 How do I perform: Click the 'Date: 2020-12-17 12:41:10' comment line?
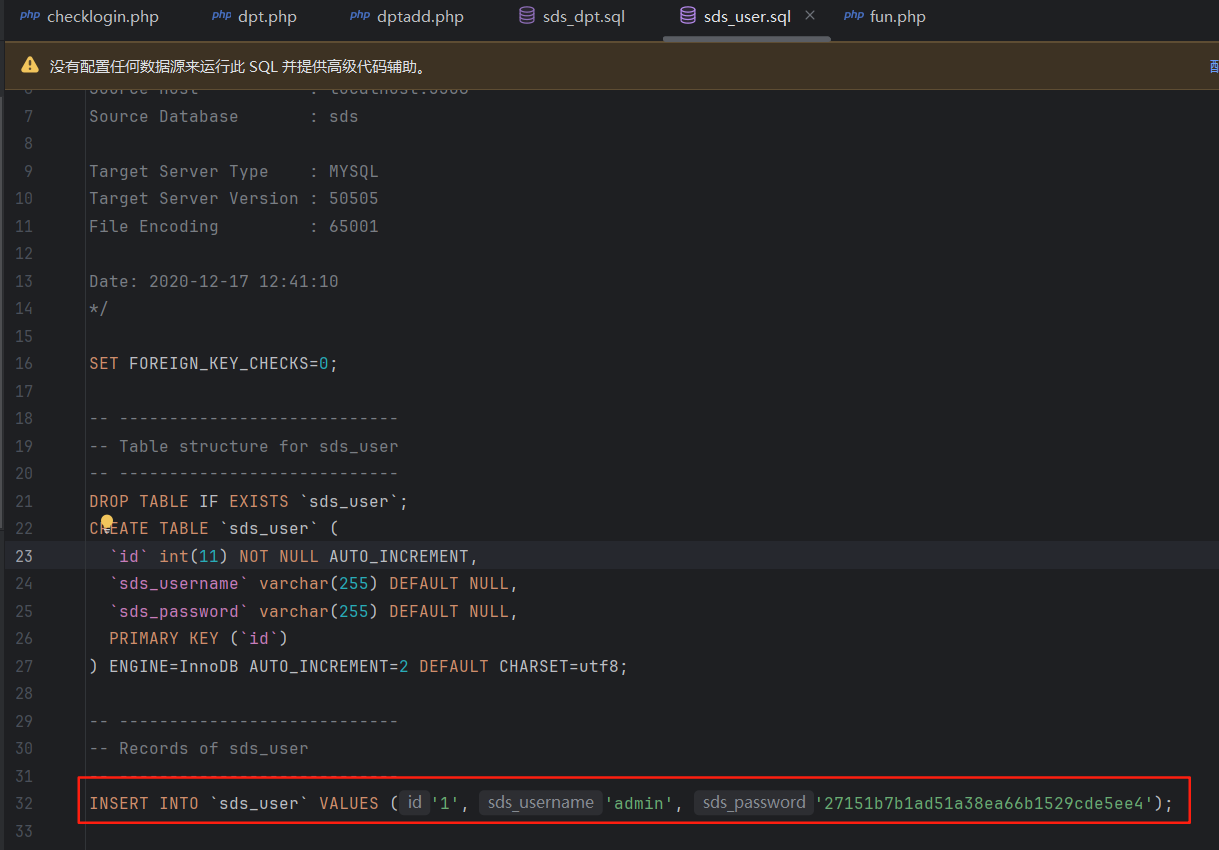point(214,282)
